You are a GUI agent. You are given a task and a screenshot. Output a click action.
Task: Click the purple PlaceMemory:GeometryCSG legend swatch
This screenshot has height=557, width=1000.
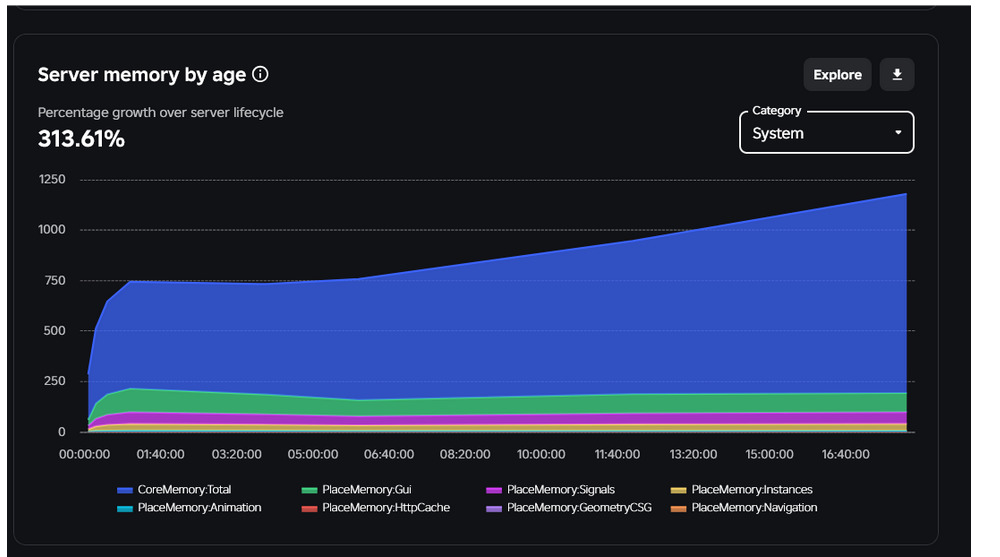(x=494, y=509)
